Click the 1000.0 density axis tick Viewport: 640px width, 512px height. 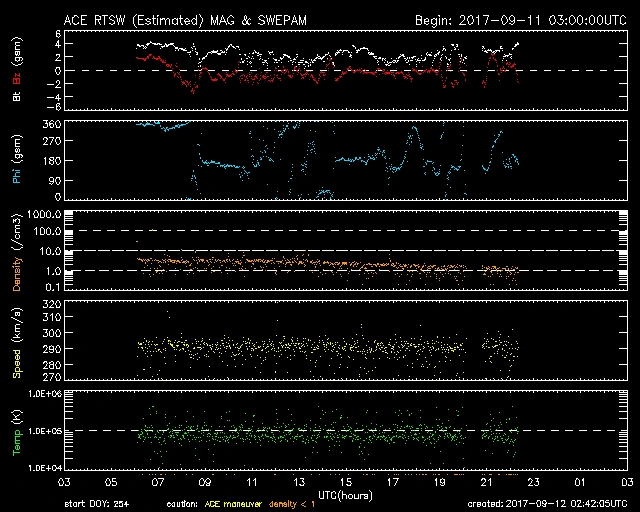pyautogui.click(x=44, y=215)
